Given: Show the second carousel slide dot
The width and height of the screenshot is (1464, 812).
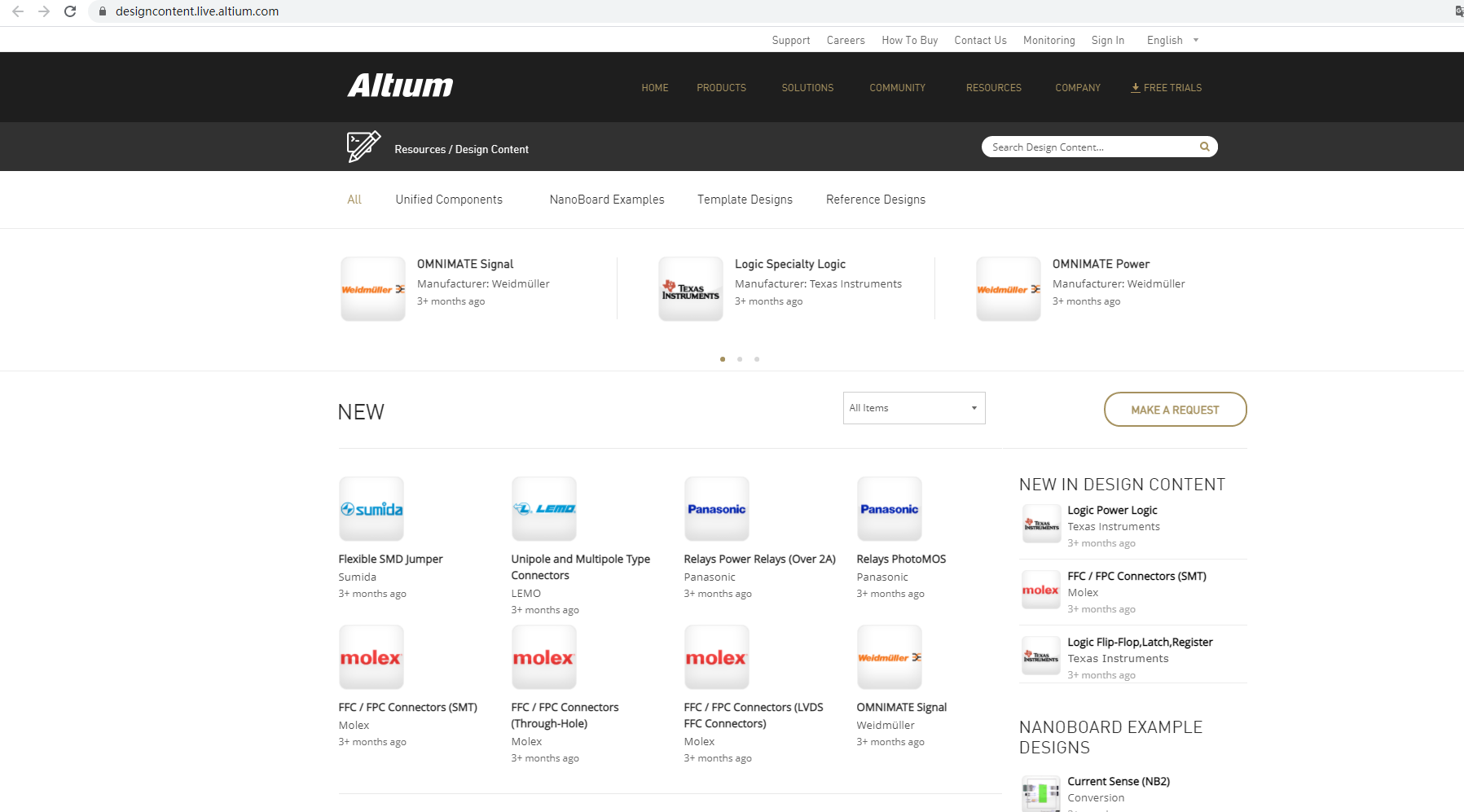Looking at the screenshot, I should pyautogui.click(x=740, y=359).
